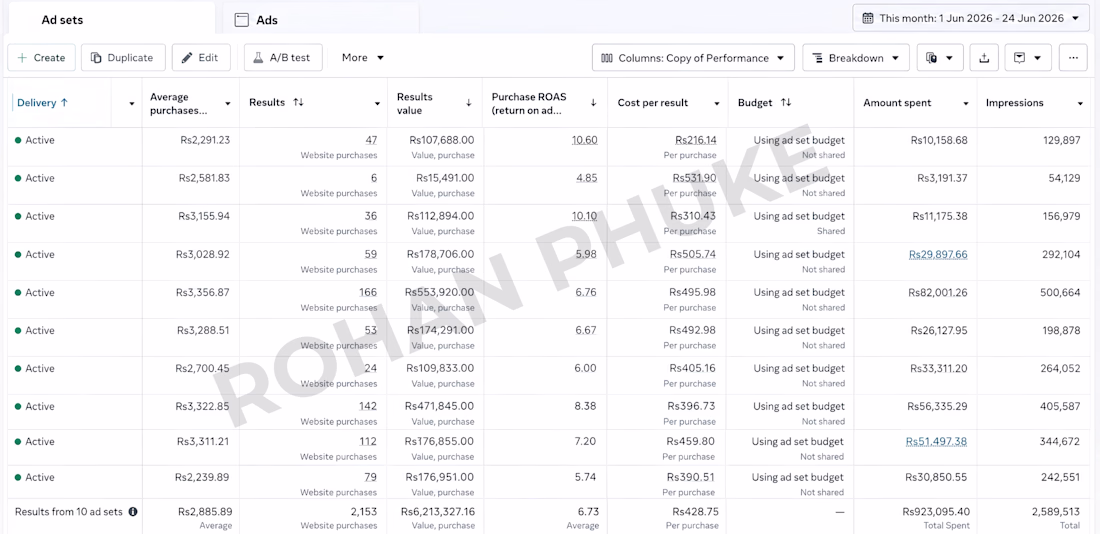Click the Rs3,356.87 average purchases value

click(x=204, y=293)
